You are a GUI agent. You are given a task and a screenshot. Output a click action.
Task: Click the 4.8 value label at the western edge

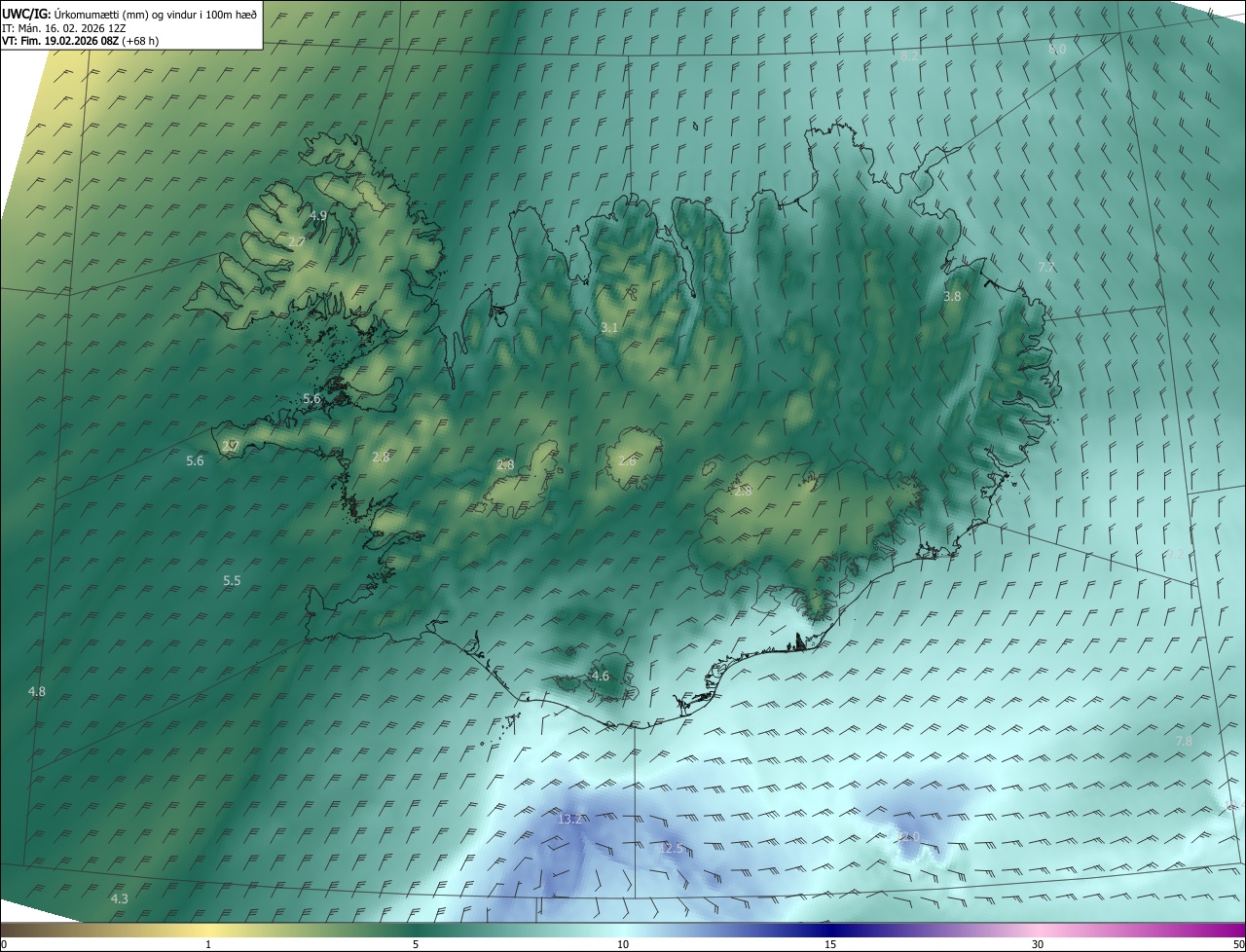click(37, 691)
